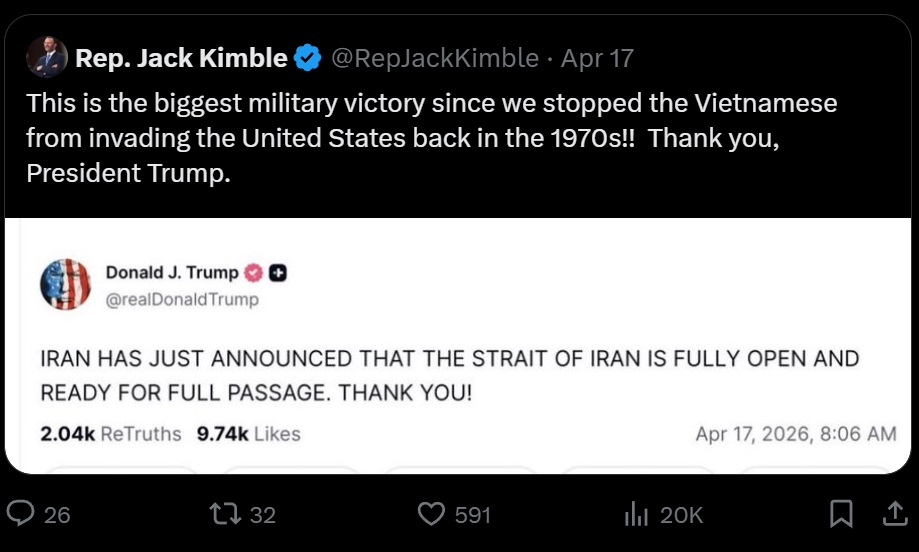Click the red verified badge beside Donald J. Trump
919x552 pixels.
point(254,273)
